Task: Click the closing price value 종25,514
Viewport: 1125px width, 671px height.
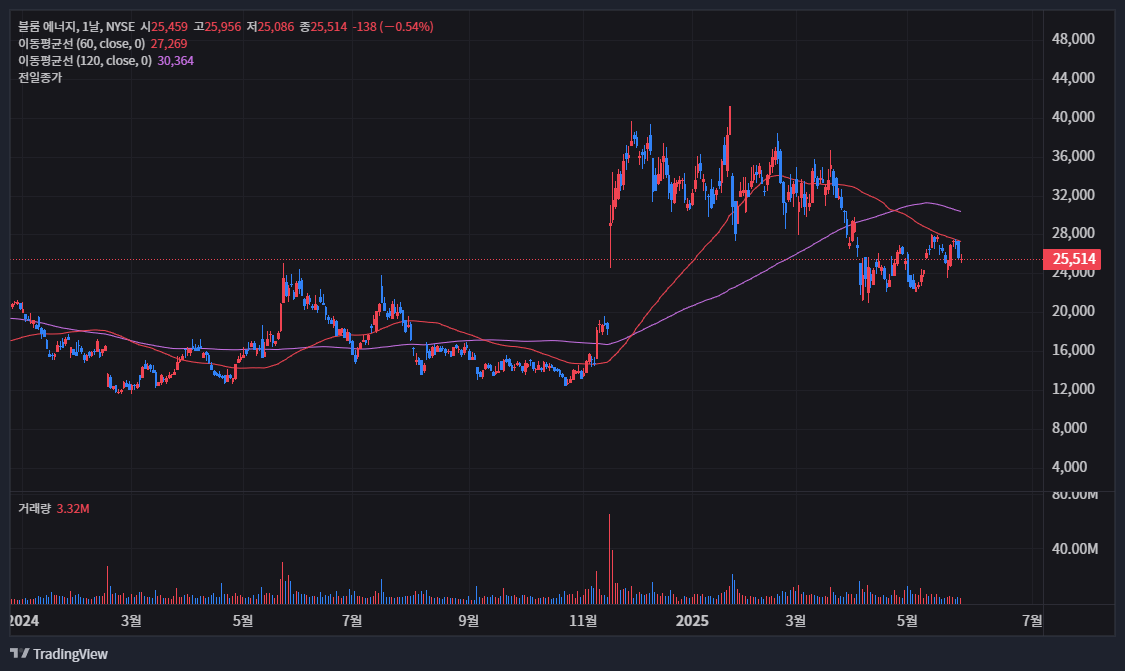Action: coord(324,27)
